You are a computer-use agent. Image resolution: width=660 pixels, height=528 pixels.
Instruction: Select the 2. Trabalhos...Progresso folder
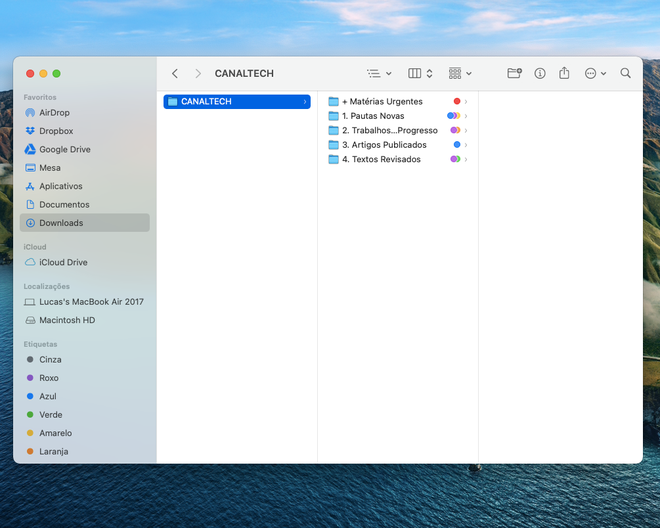(398, 131)
